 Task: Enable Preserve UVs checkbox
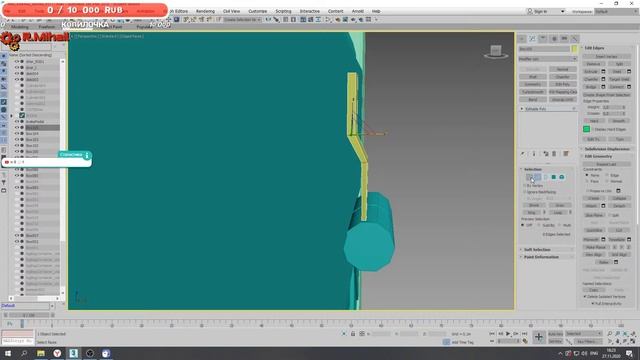tap(588, 191)
